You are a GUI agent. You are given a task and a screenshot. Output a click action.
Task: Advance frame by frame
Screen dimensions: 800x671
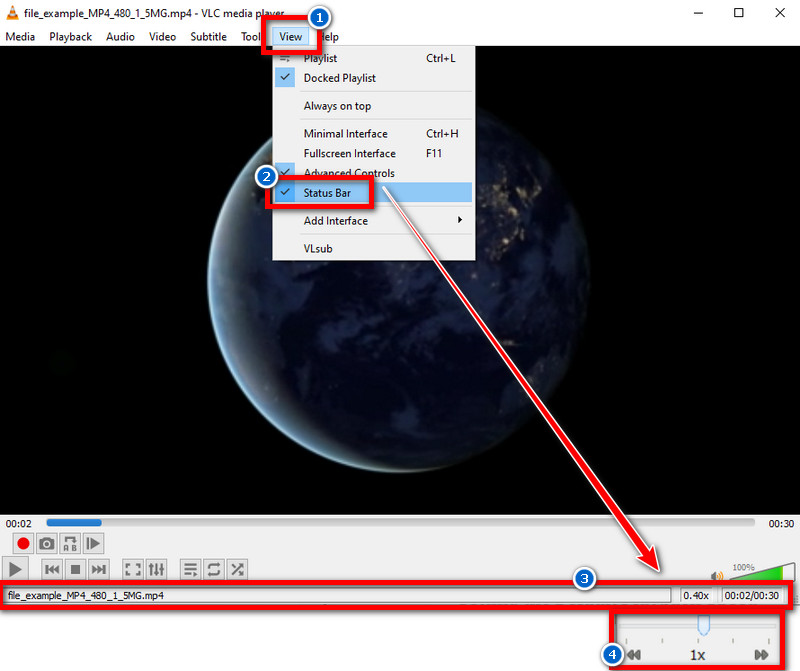click(93, 543)
